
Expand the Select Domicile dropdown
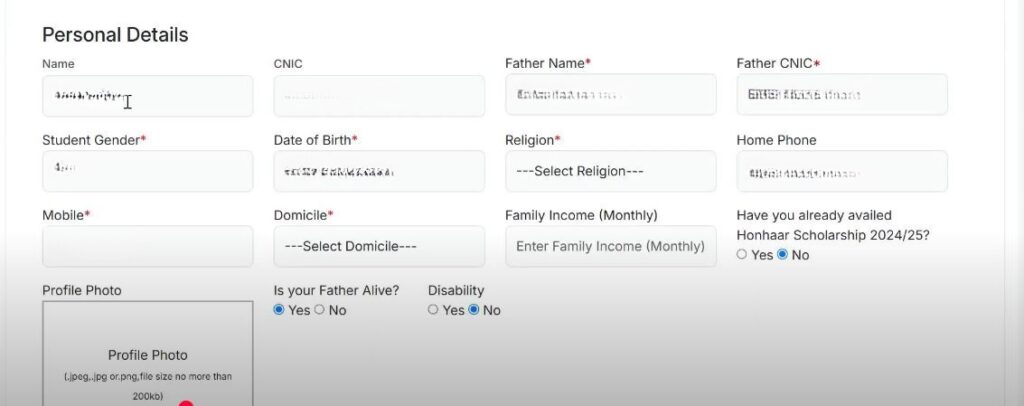click(x=379, y=246)
